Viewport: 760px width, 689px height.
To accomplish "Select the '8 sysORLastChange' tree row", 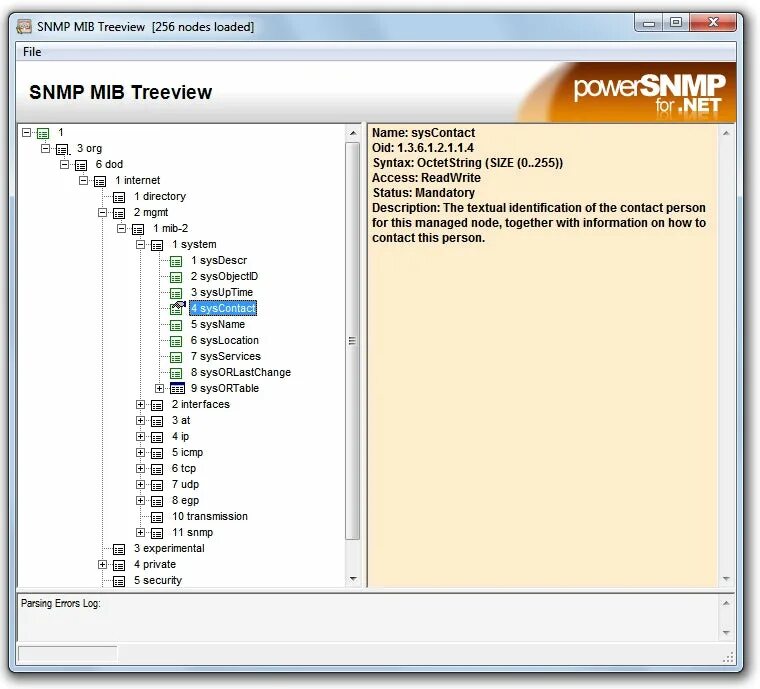I will pyautogui.click(x=240, y=372).
